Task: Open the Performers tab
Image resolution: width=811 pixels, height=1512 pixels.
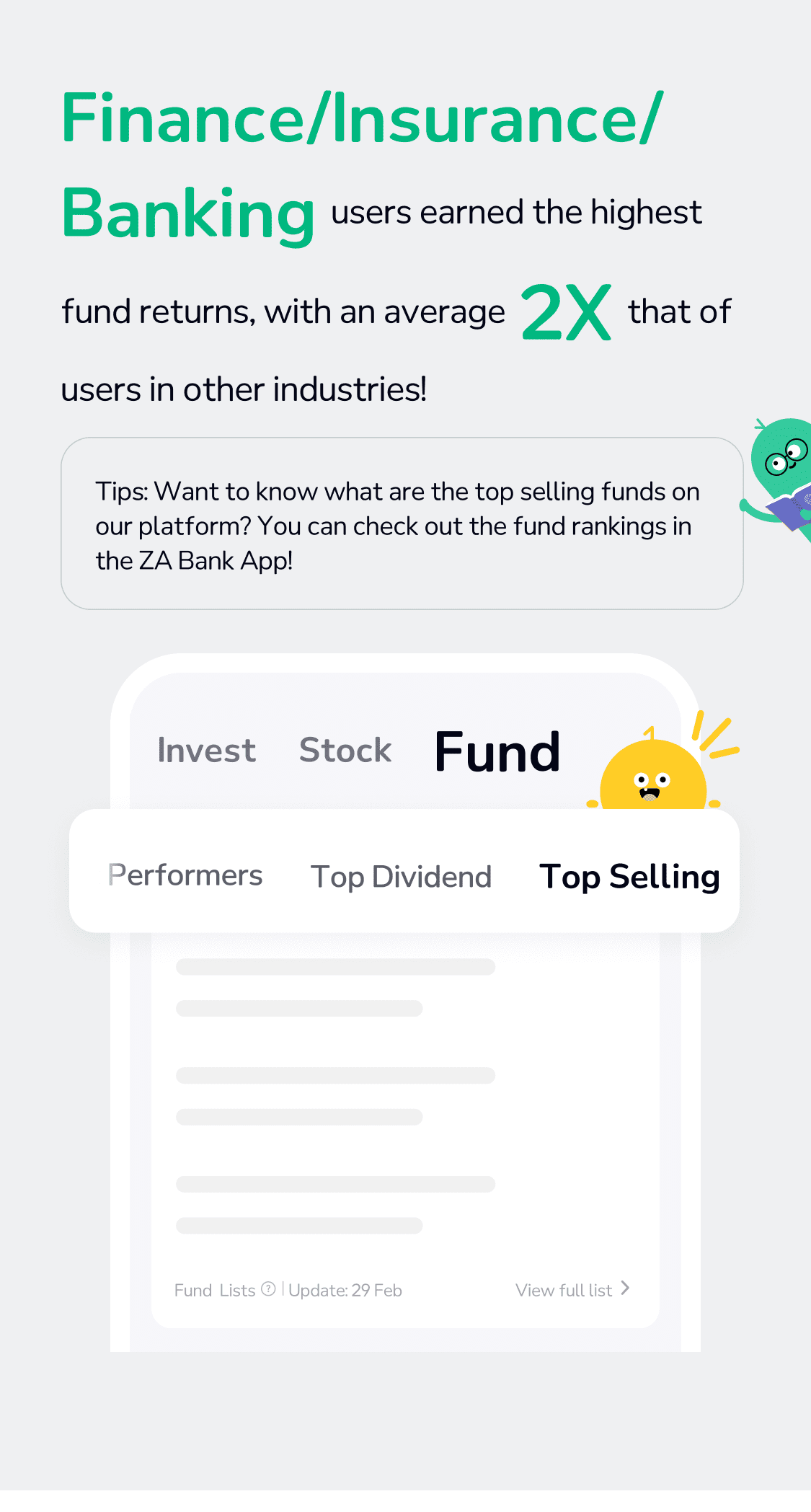Action: click(x=185, y=875)
